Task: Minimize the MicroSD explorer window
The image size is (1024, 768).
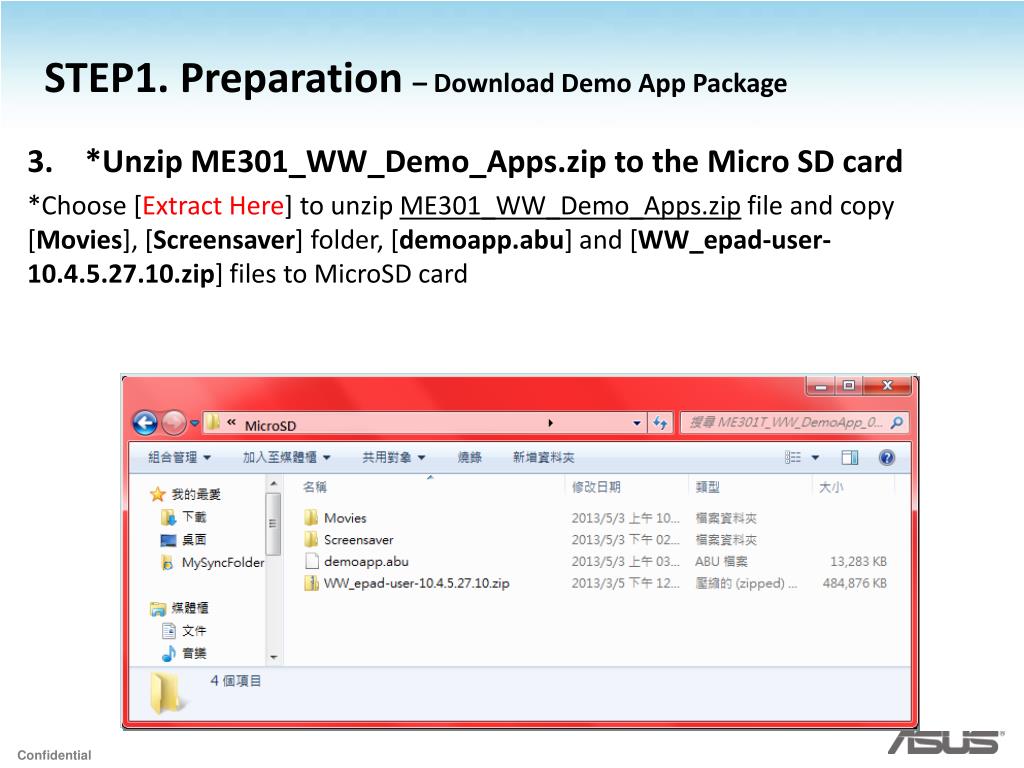Action: click(x=821, y=386)
